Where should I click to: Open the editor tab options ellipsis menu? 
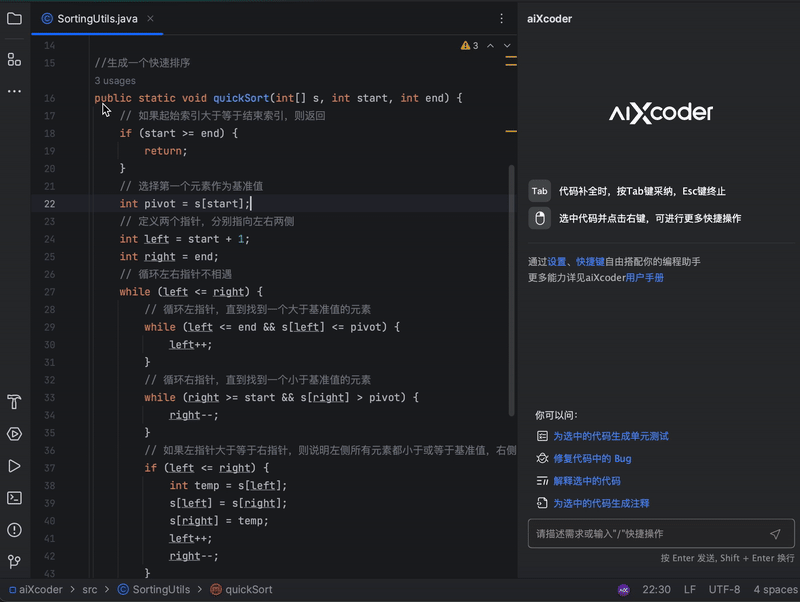tap(501, 18)
